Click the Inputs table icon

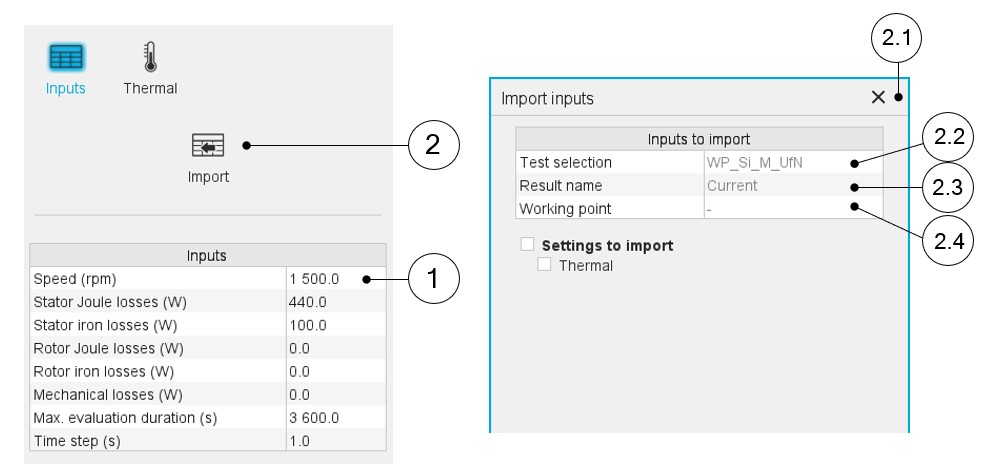coord(66,58)
